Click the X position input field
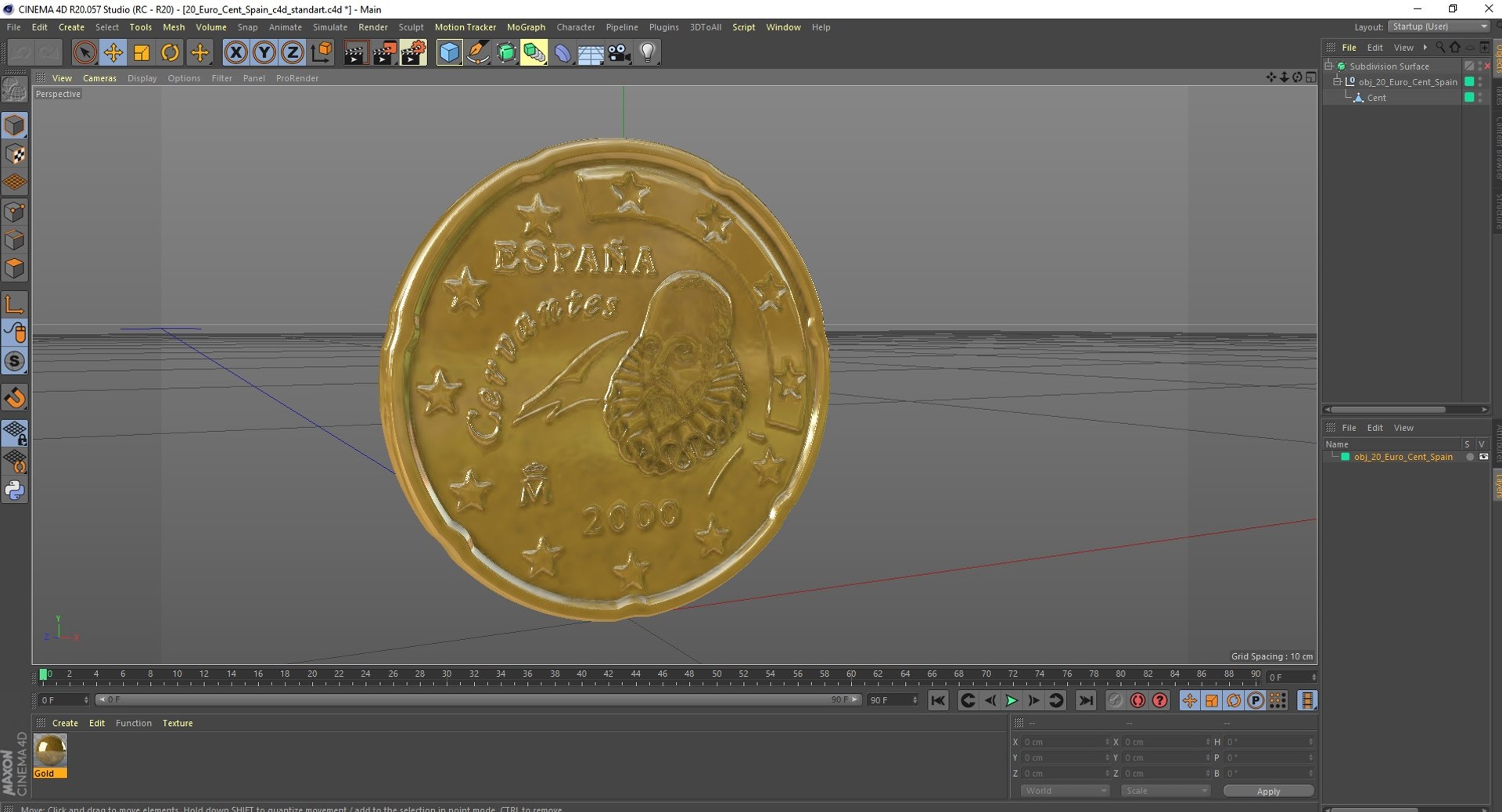This screenshot has width=1502, height=812. (1065, 742)
